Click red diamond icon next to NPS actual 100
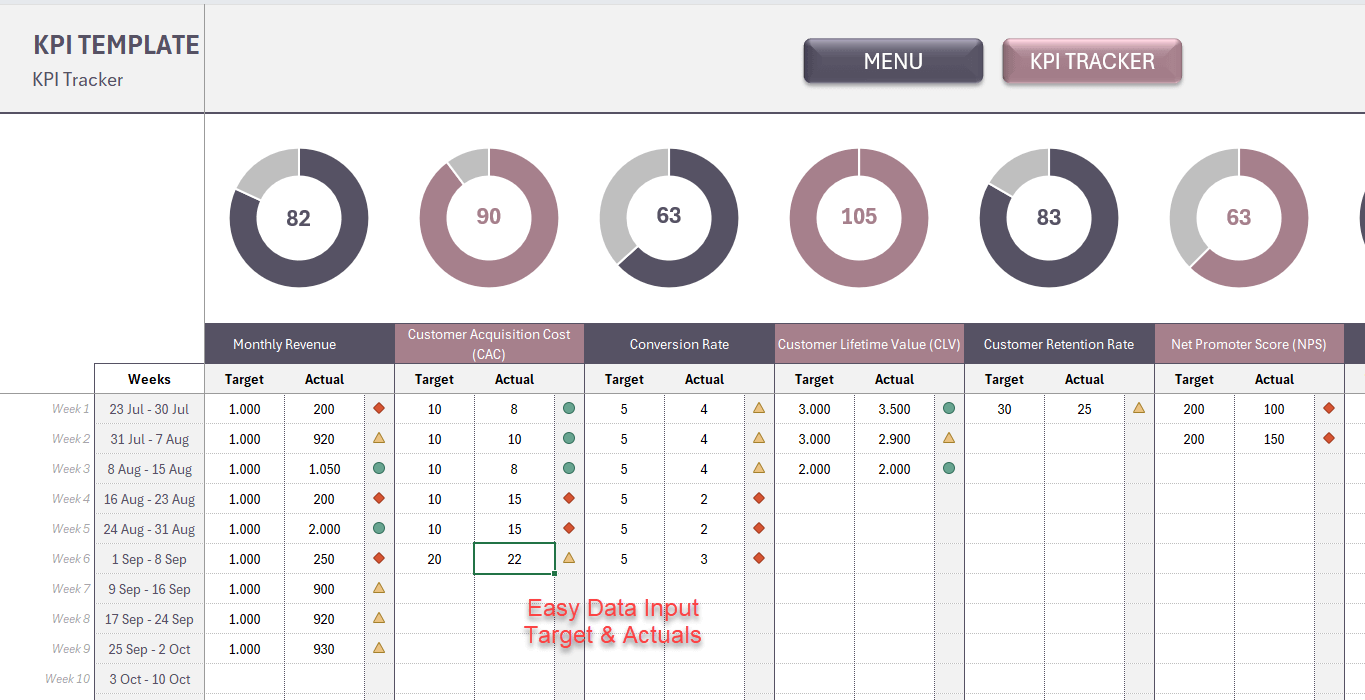This screenshot has height=700, width=1365. point(1329,408)
